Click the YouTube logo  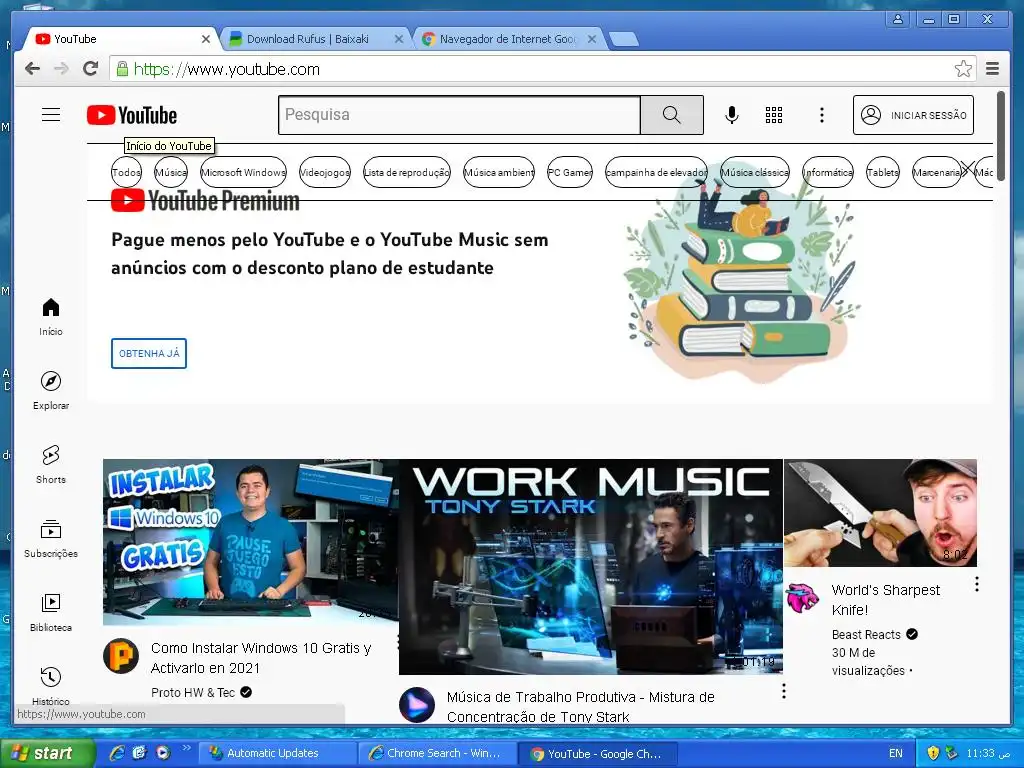pos(132,116)
